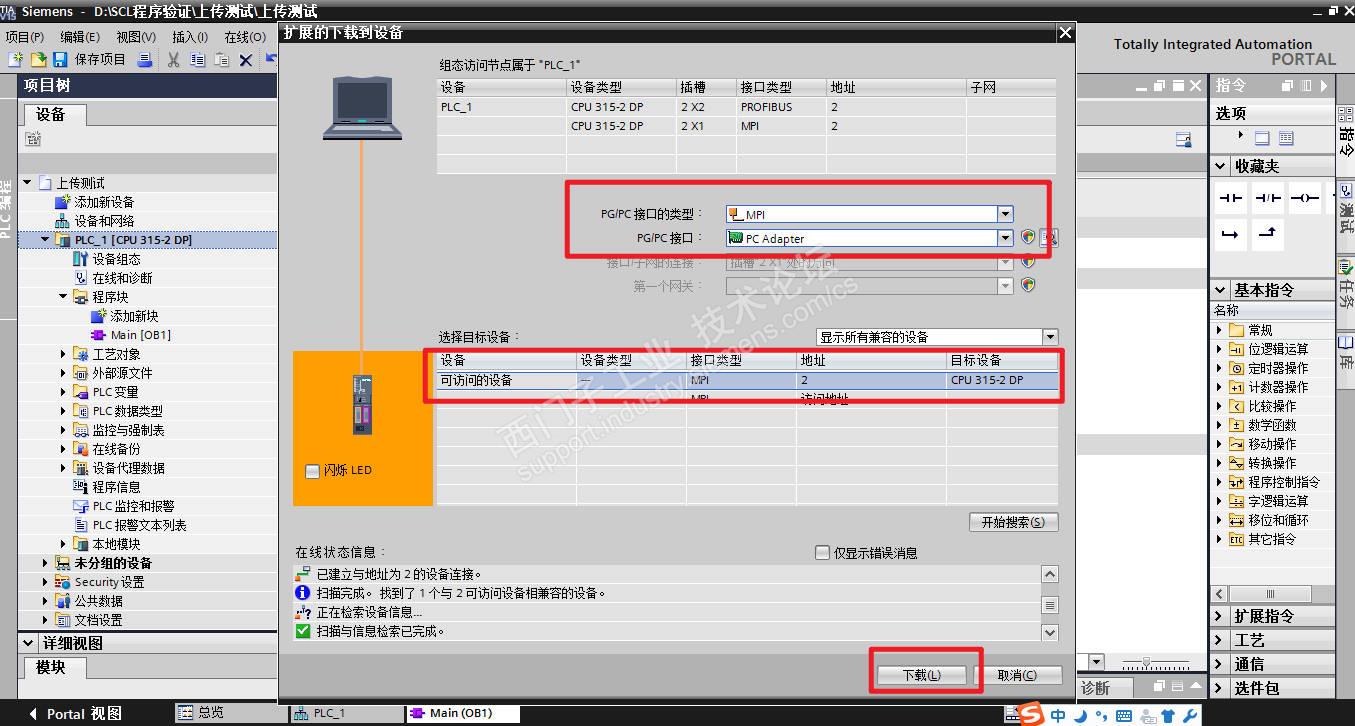Click the 下载(L) download button
The height and width of the screenshot is (726, 1355).
tap(921, 675)
